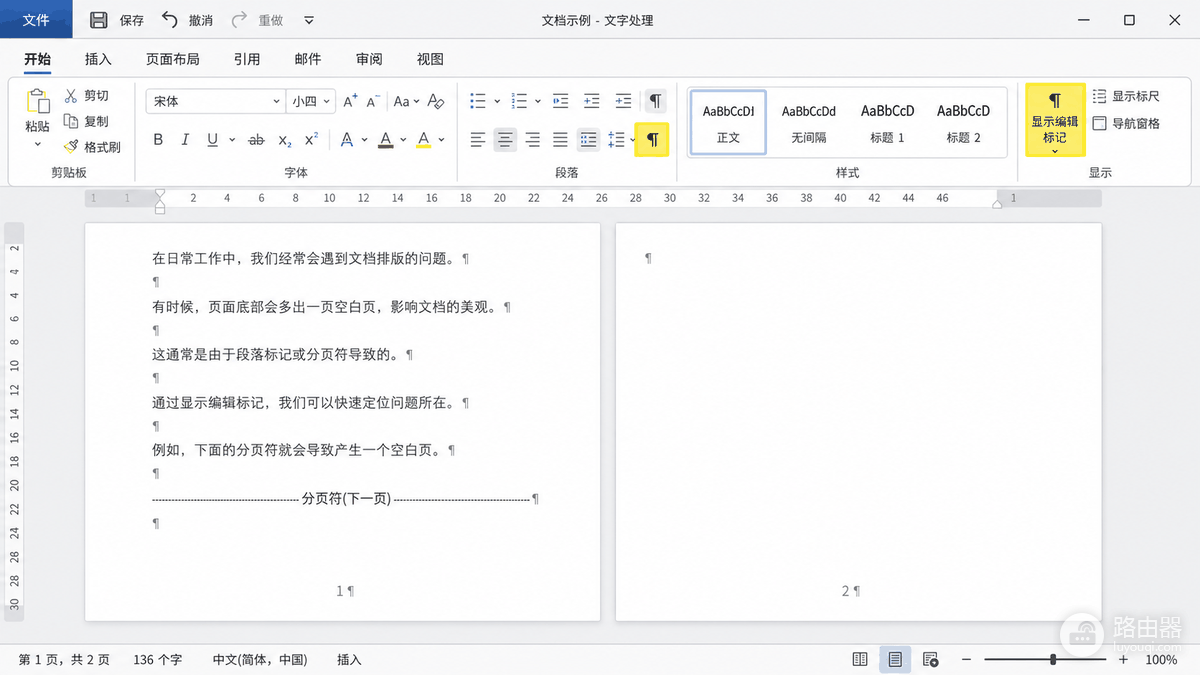Expand the quick access toolbar customize arrow
1200x675 pixels.
click(308, 20)
